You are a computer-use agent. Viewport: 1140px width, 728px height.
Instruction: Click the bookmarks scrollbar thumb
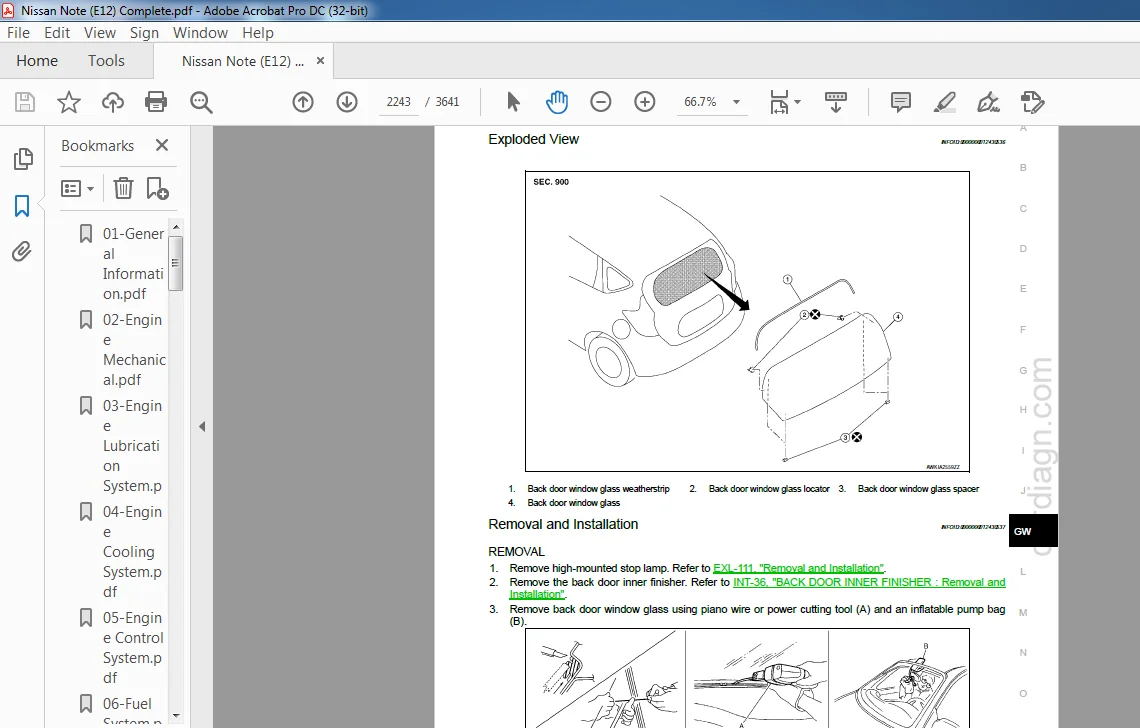pyautogui.click(x=175, y=263)
